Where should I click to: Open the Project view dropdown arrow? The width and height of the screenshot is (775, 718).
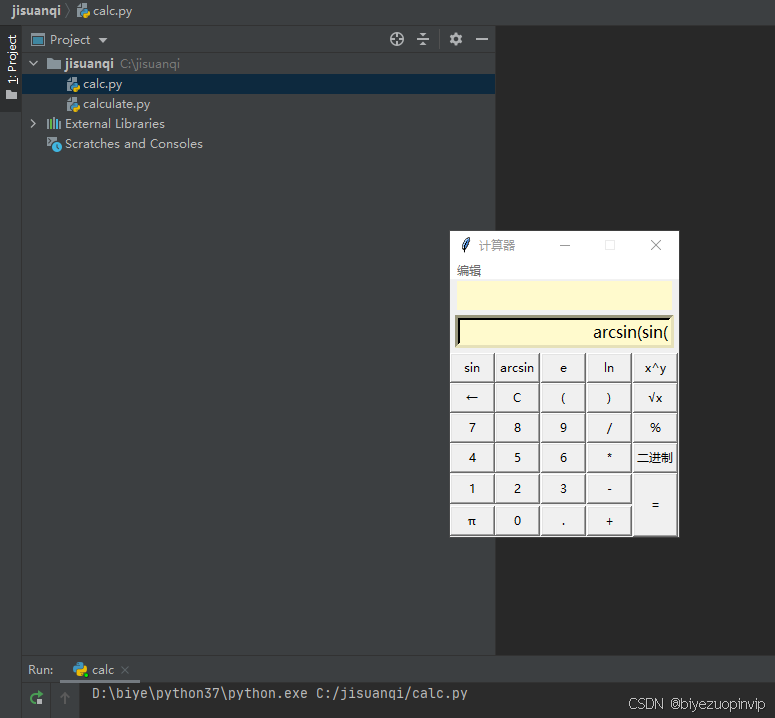pos(103,40)
